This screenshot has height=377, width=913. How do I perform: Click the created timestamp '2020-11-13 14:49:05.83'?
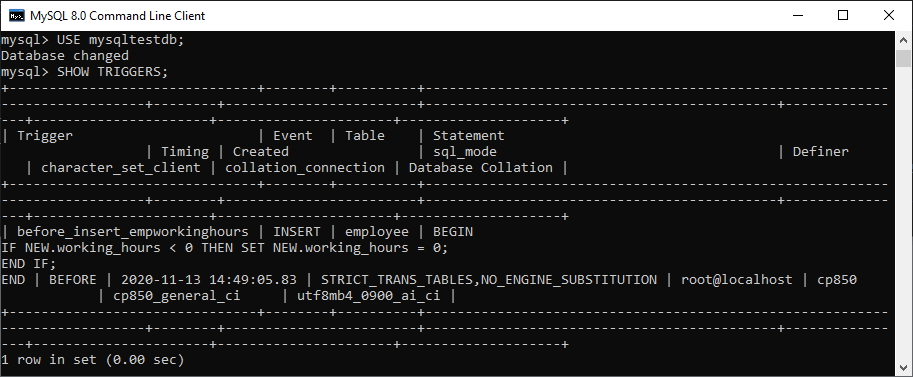(x=208, y=280)
